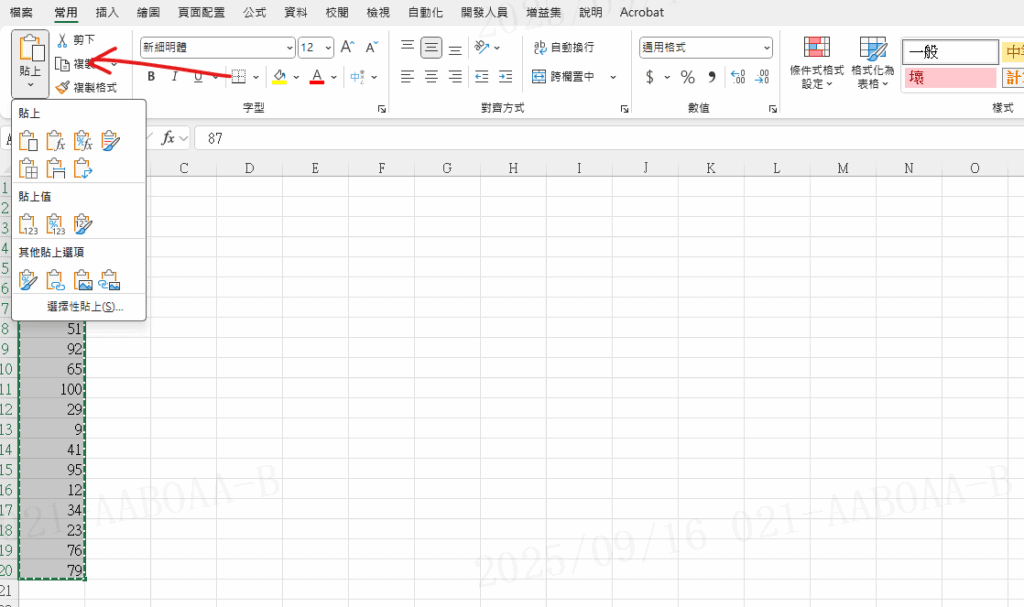Click the yellow fill color button

[279, 77]
